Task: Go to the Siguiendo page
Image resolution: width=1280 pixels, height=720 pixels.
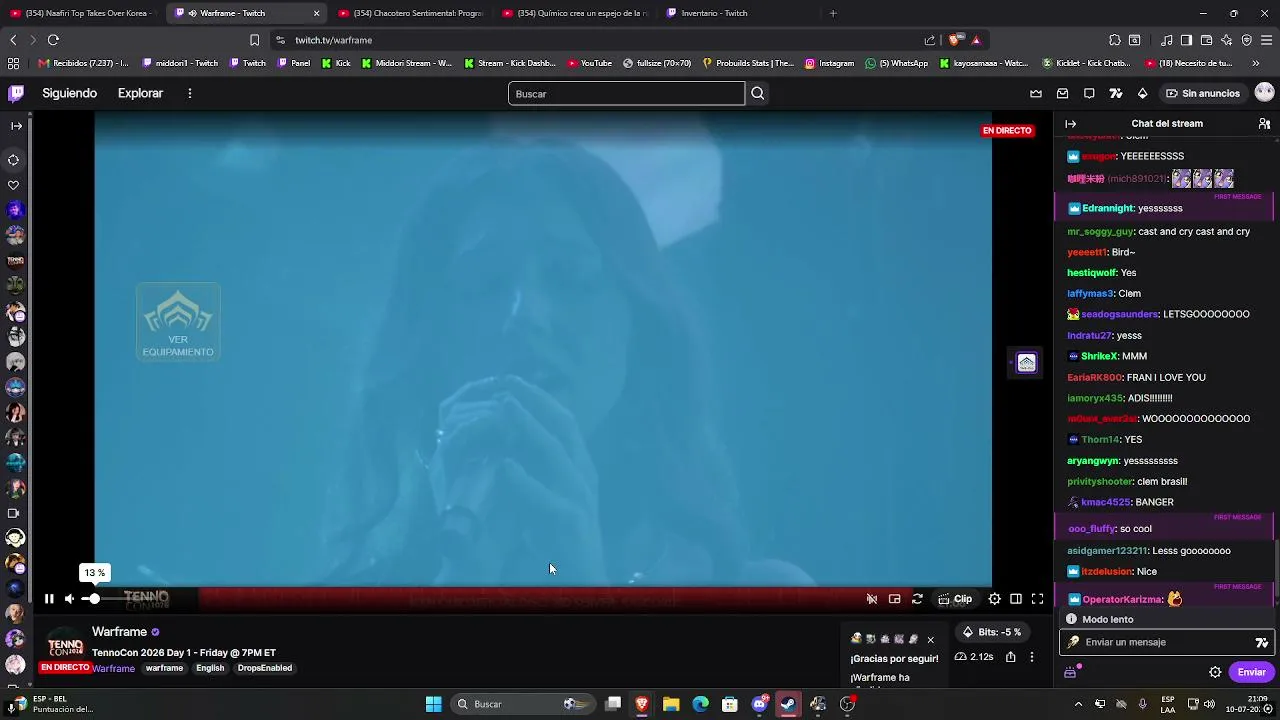Action: coord(70,93)
